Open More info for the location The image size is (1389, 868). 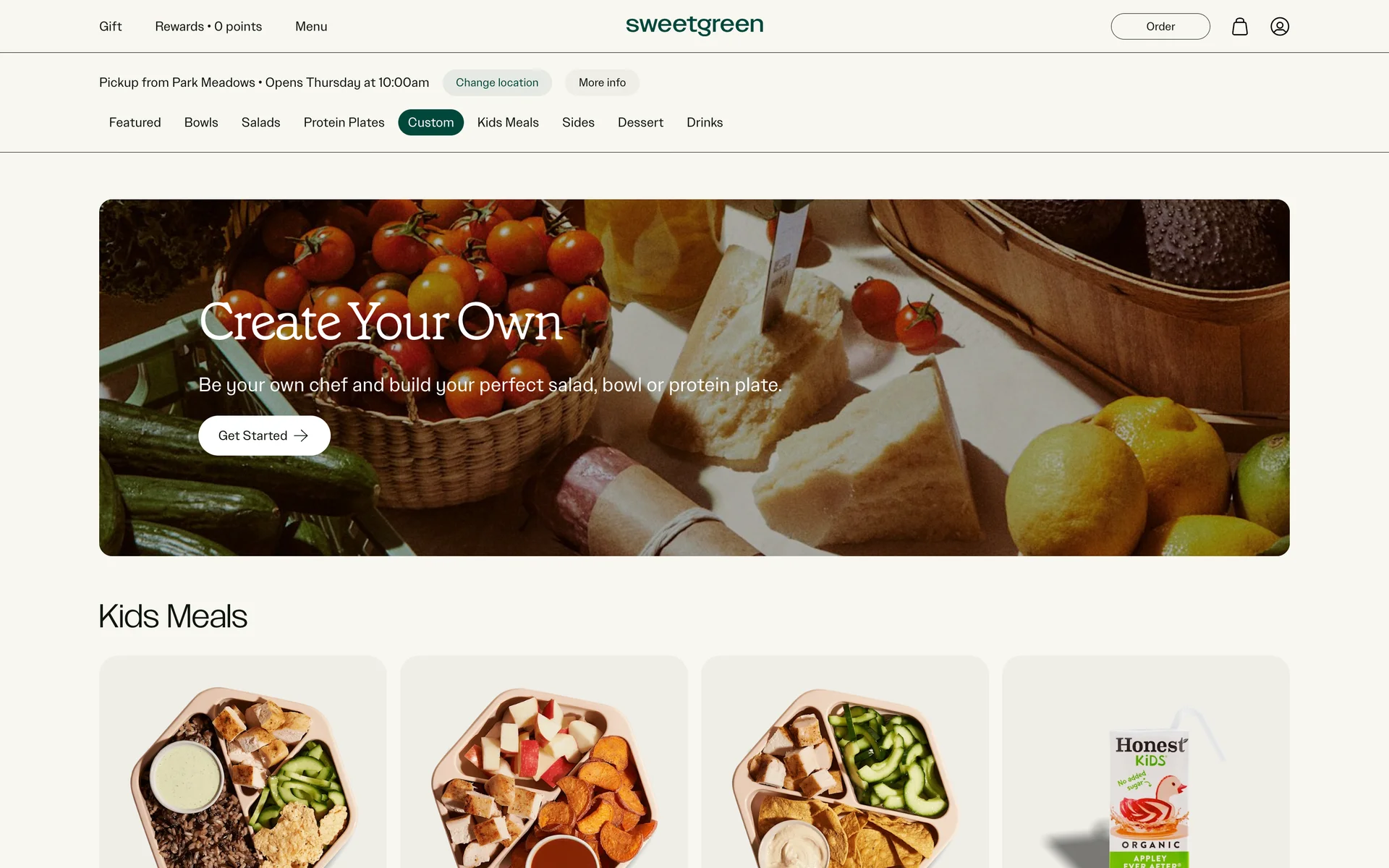602,82
